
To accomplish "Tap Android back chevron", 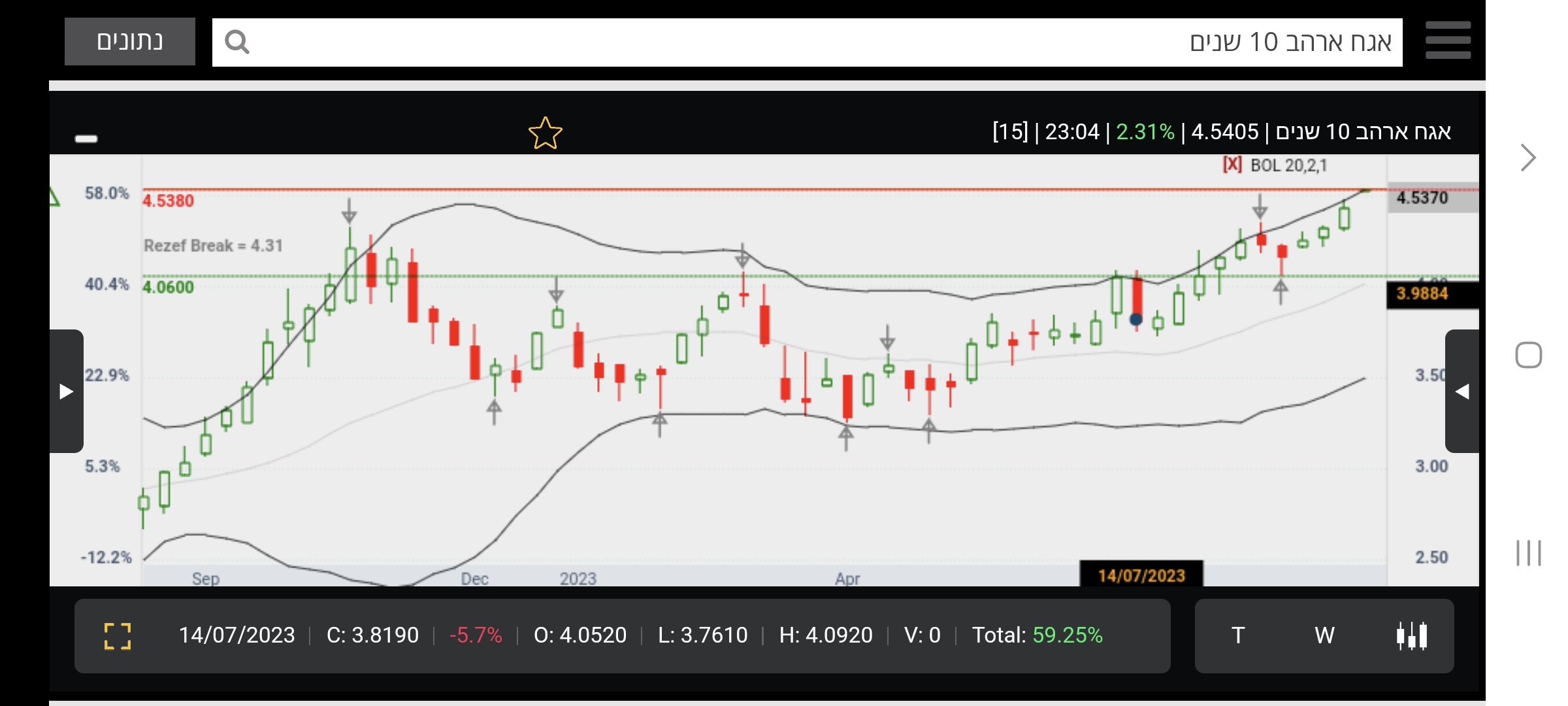I will (x=1527, y=158).
